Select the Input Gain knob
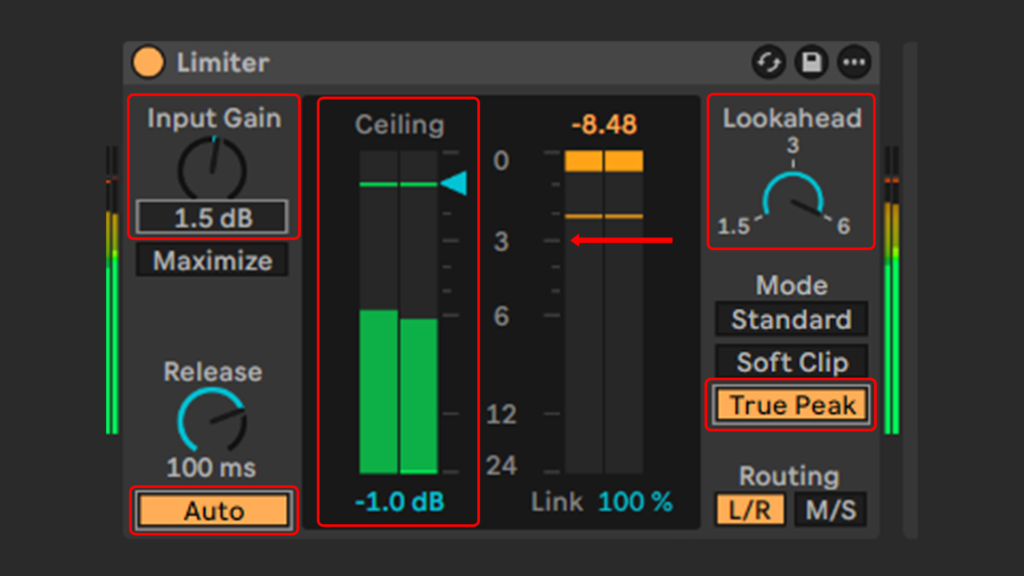The image size is (1024, 576). 212,168
